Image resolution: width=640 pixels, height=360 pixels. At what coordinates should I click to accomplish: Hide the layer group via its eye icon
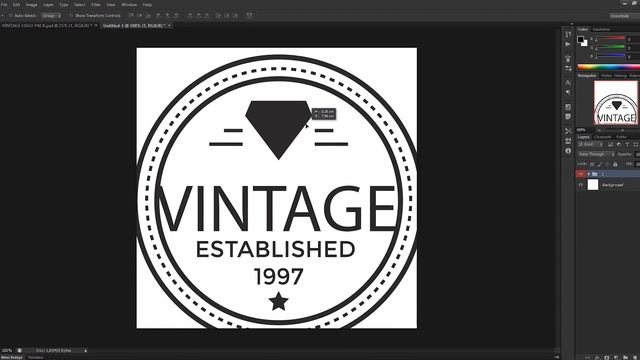pos(580,174)
